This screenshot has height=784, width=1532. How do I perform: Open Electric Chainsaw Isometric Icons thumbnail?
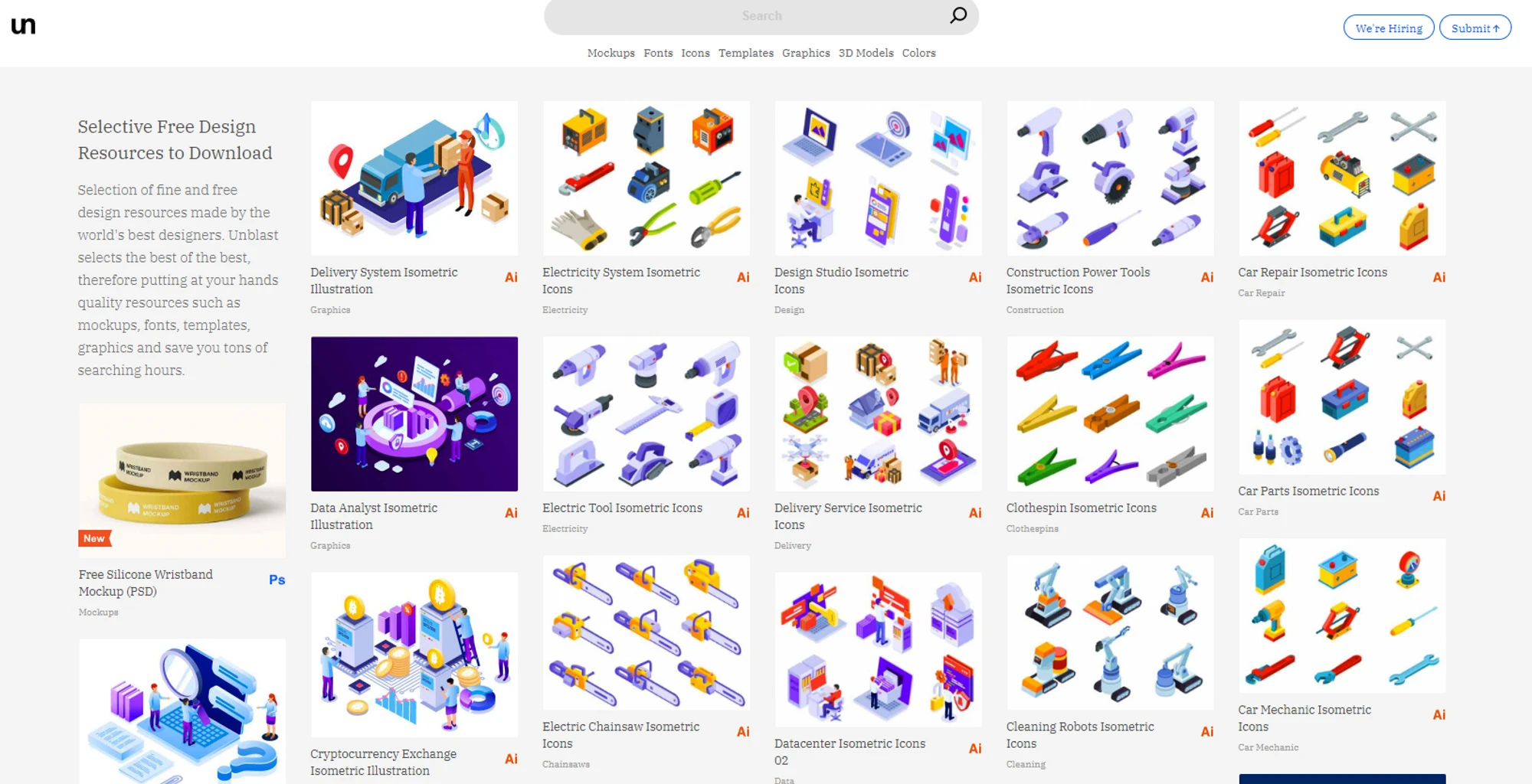(647, 632)
